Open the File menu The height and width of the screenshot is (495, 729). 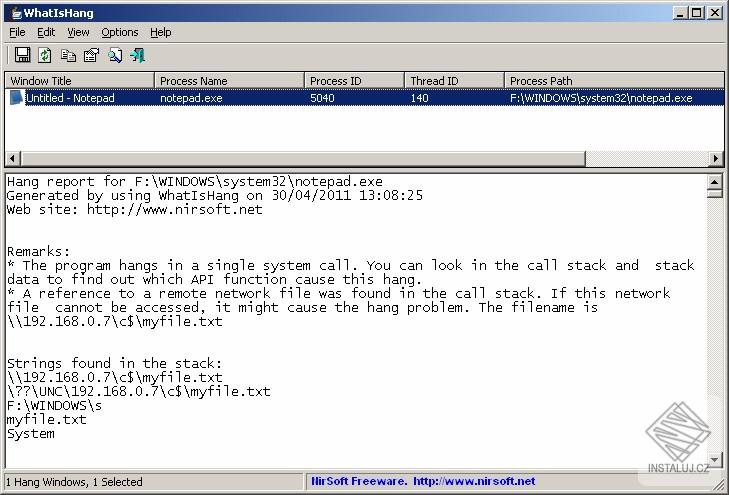17,32
